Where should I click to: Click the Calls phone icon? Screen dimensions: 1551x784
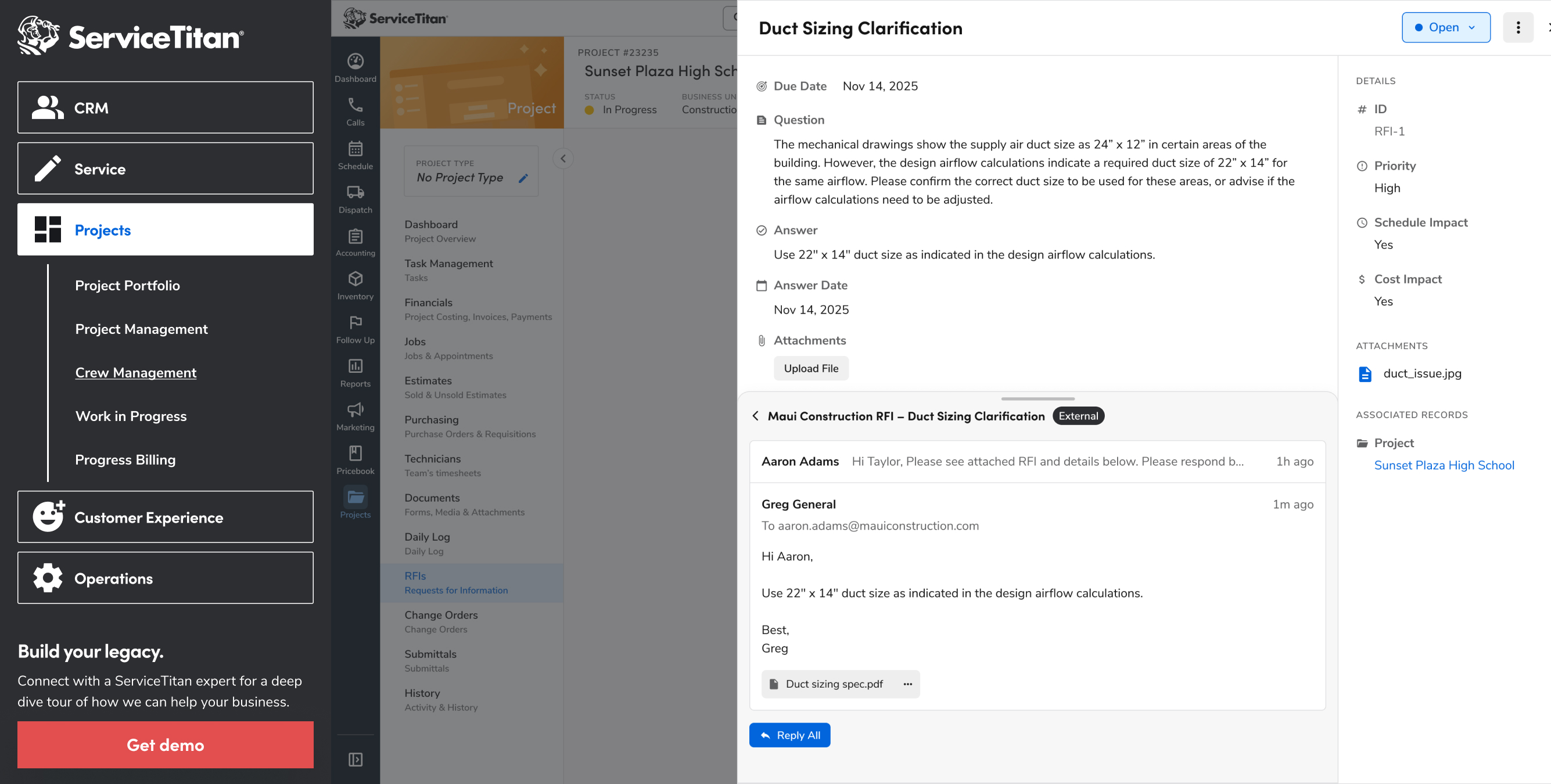tap(356, 105)
